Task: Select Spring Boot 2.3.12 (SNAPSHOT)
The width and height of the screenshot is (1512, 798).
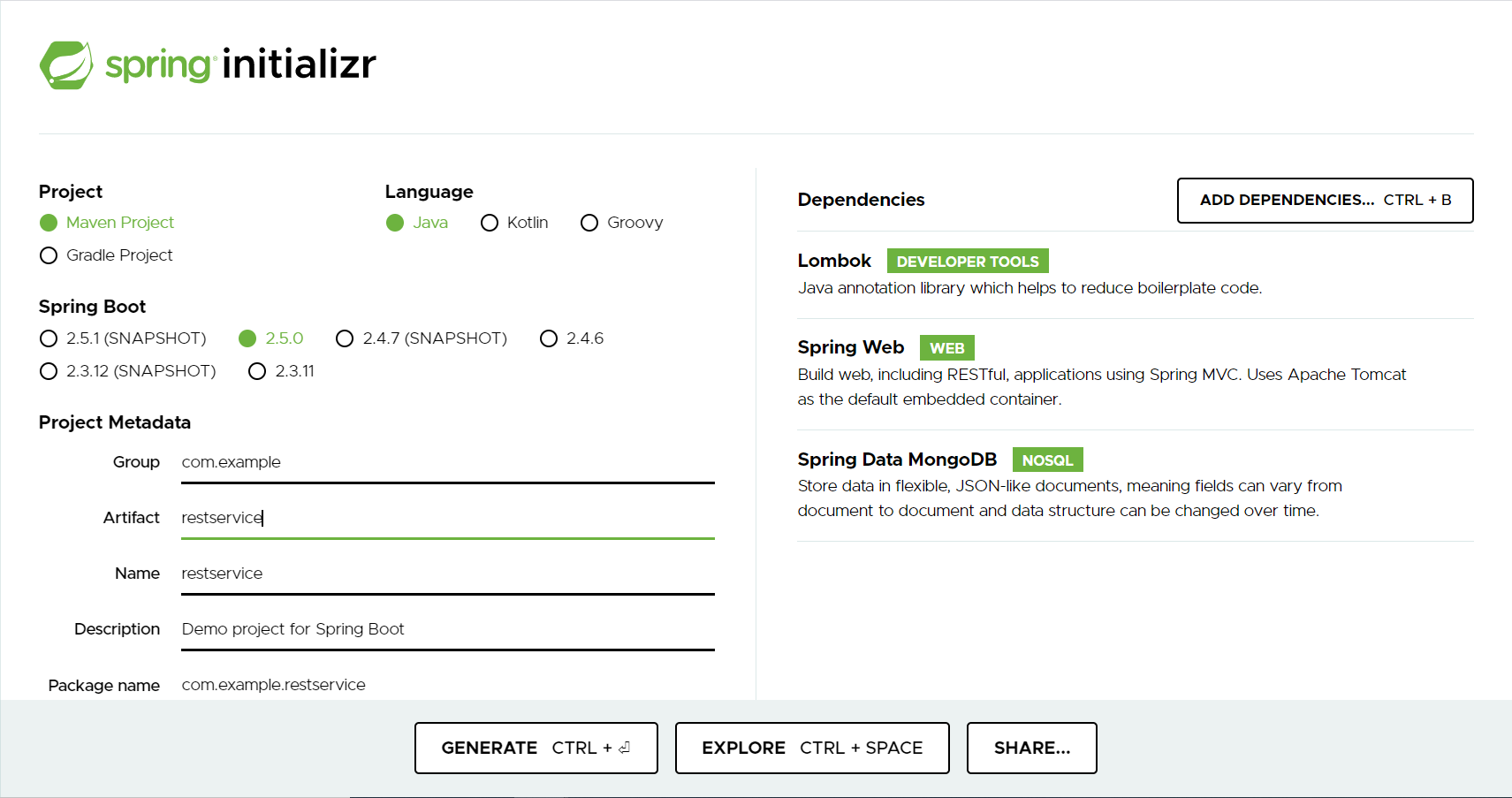Action: tap(49, 371)
